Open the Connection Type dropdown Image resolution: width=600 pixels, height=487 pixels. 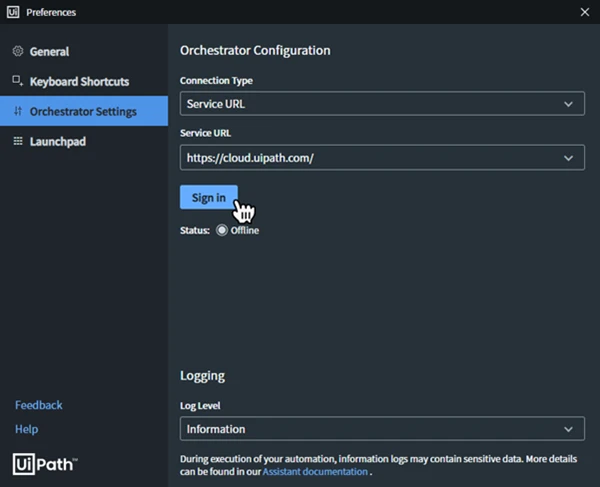(x=382, y=104)
